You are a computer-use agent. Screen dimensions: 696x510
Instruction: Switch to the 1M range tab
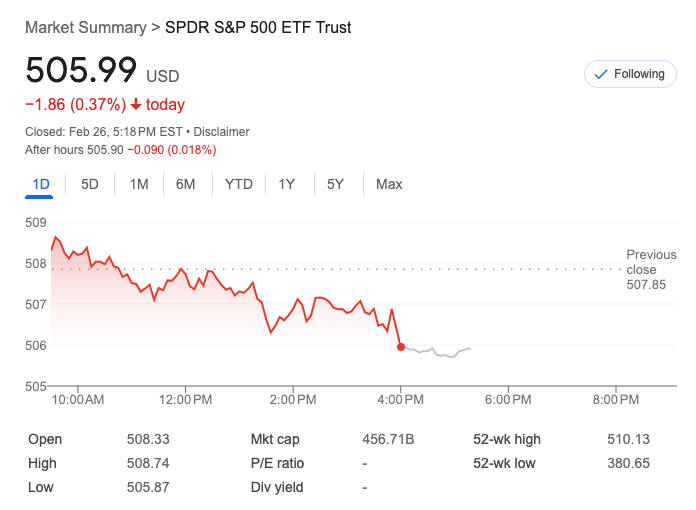pyautogui.click(x=139, y=184)
